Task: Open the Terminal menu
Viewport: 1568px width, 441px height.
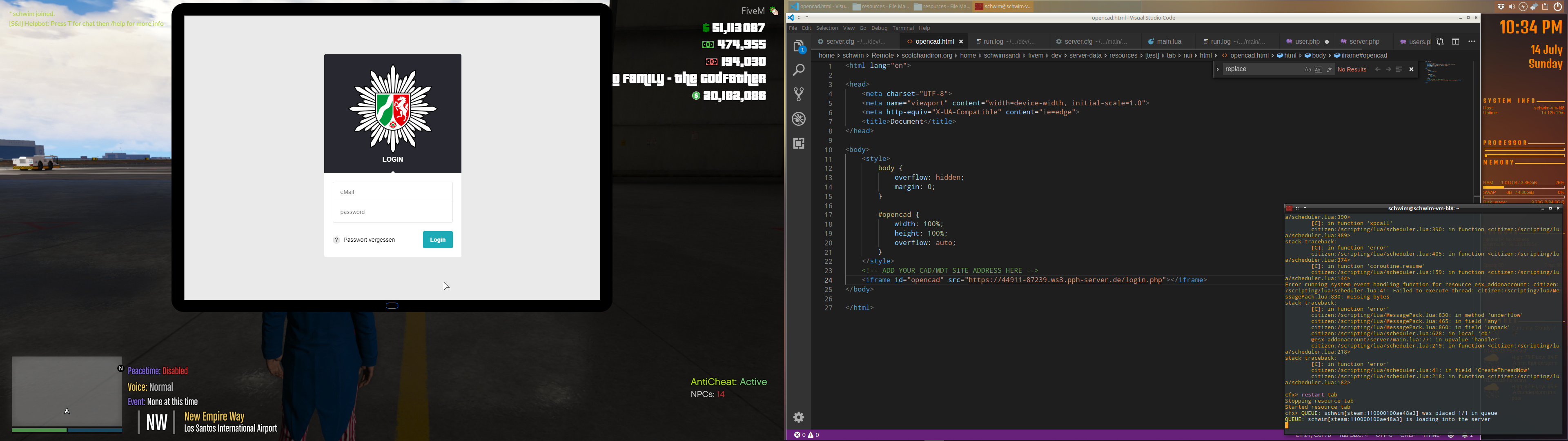Action: coord(903,28)
